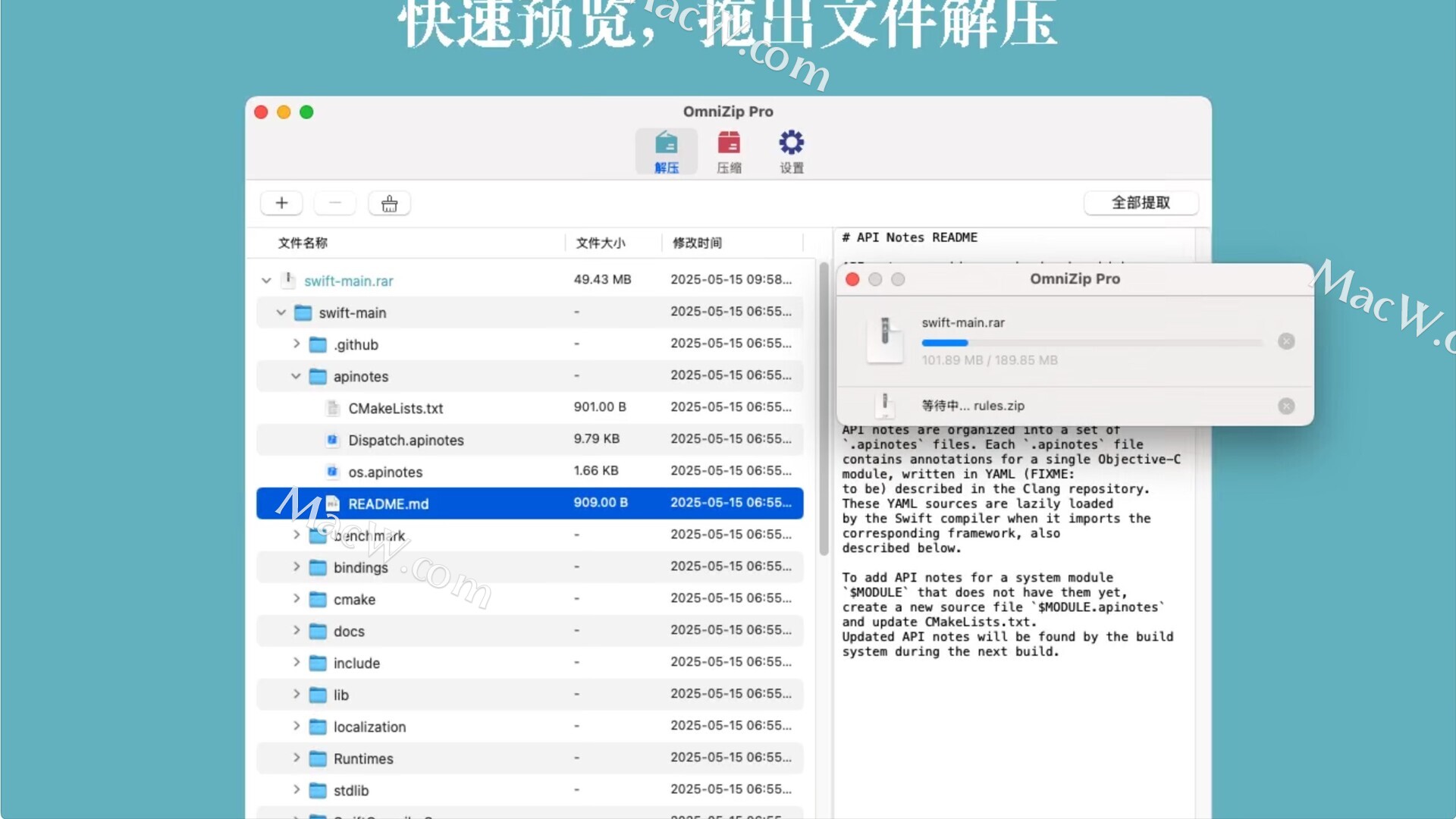The width and height of the screenshot is (1456, 819).
Task: Expand the Runtimes folder
Action: (x=297, y=758)
